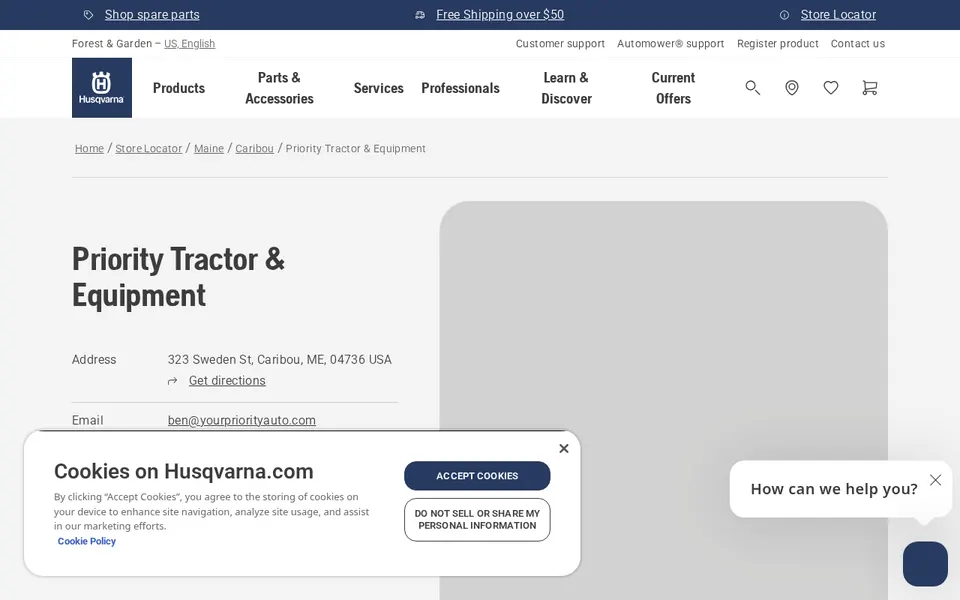Click the tag icon beside Shop spare parts
This screenshot has height=600, width=960.
click(x=89, y=15)
